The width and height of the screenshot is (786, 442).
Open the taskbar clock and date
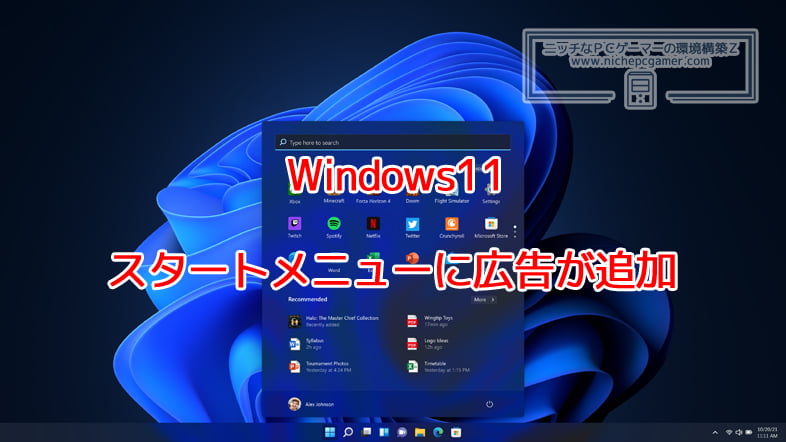tap(767, 432)
